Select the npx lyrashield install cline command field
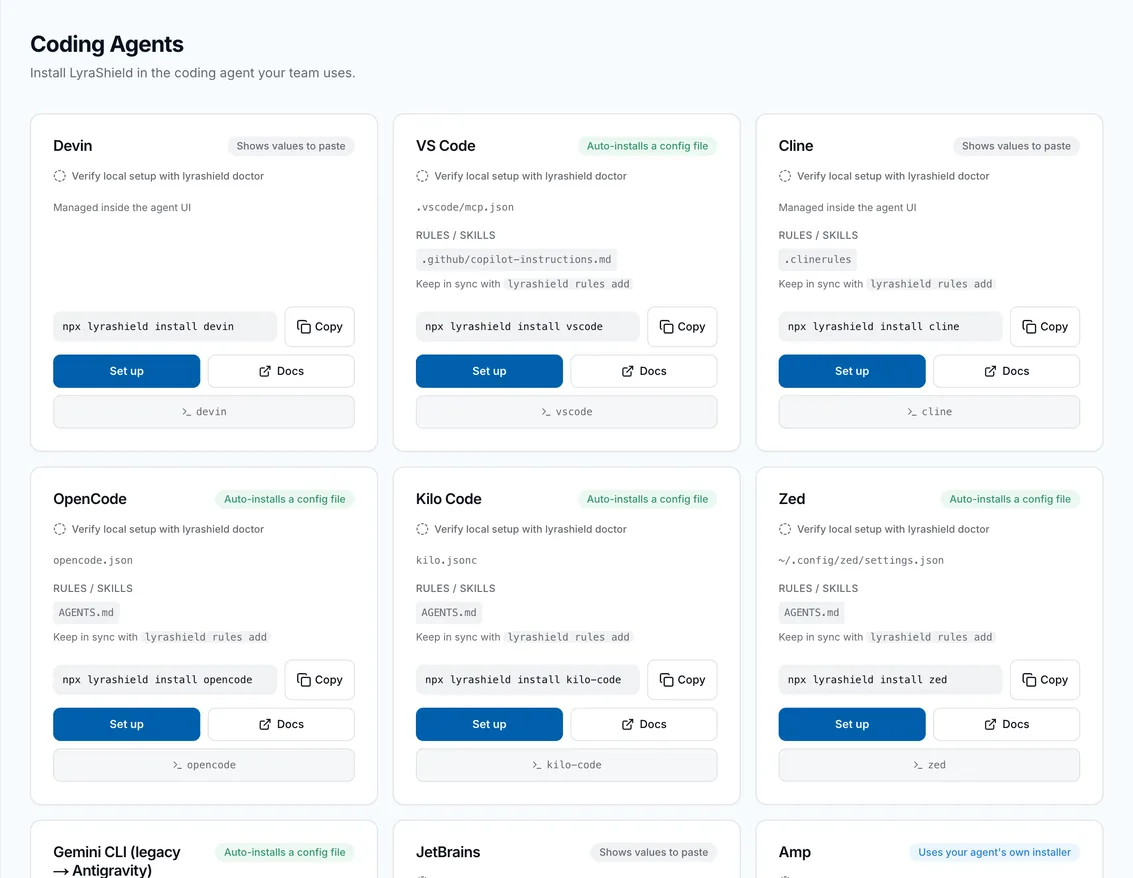Viewport: 1133px width, 878px height. tap(891, 327)
